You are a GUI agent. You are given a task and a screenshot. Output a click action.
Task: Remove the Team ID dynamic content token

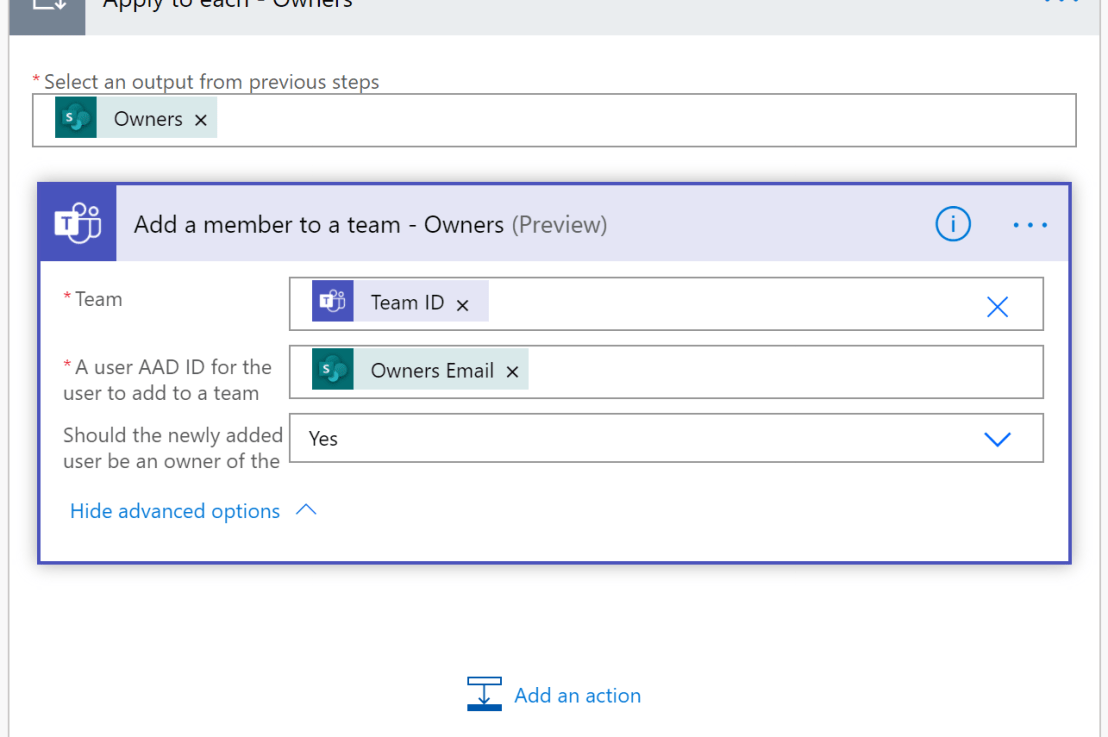click(462, 304)
